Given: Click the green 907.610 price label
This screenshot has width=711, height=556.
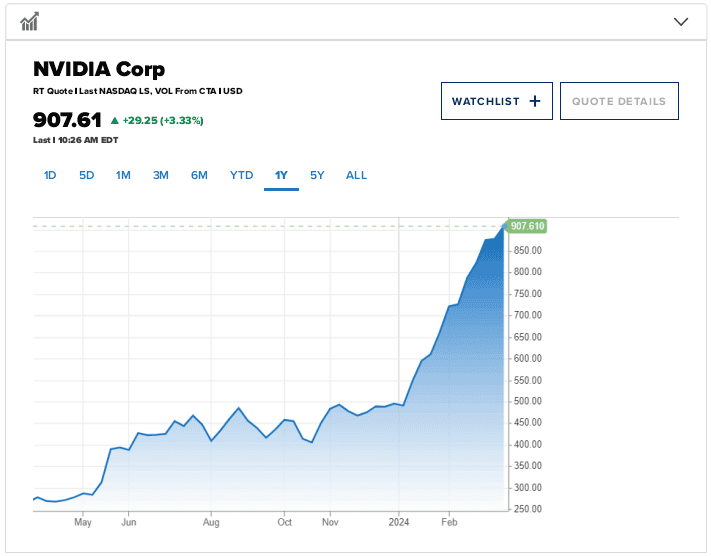Looking at the screenshot, I should tap(527, 226).
